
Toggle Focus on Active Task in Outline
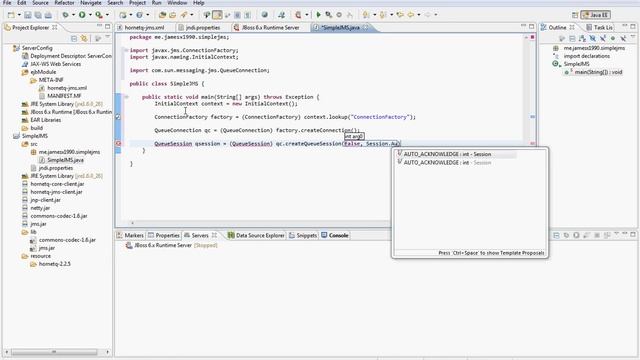click(x=562, y=38)
